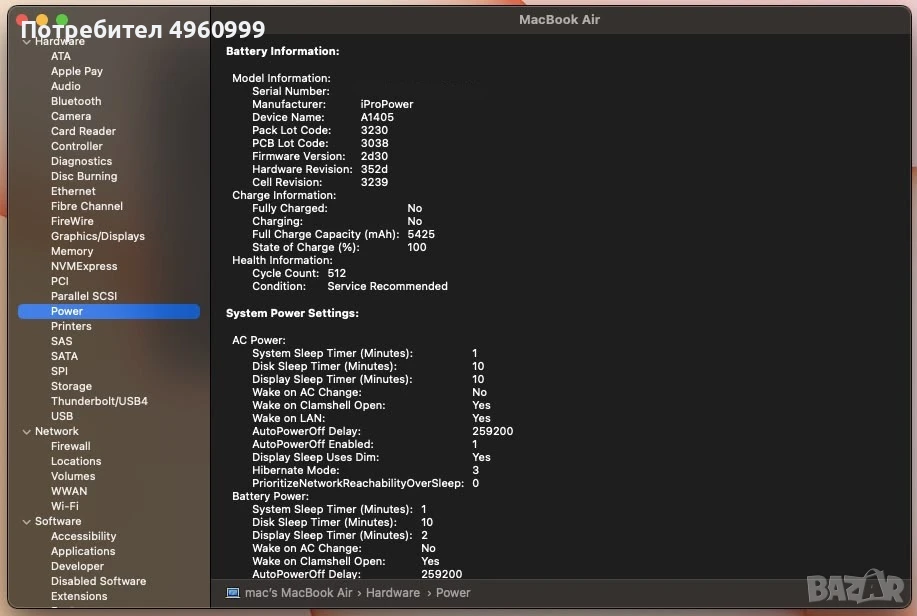Show the Storage hardware details
917x616 pixels.
coord(71,386)
